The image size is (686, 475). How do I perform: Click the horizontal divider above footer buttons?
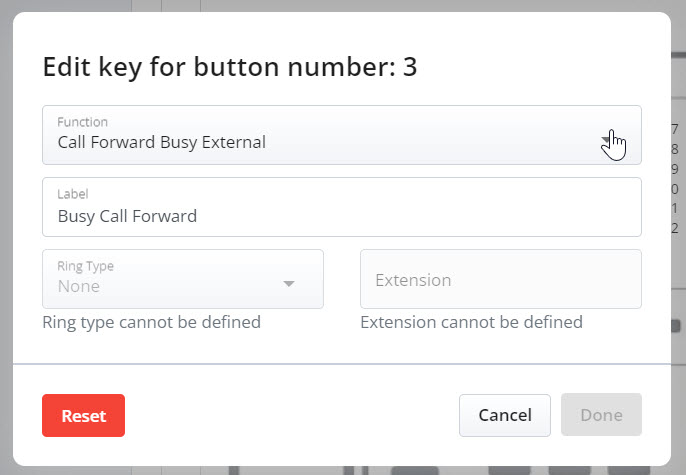[342, 363]
